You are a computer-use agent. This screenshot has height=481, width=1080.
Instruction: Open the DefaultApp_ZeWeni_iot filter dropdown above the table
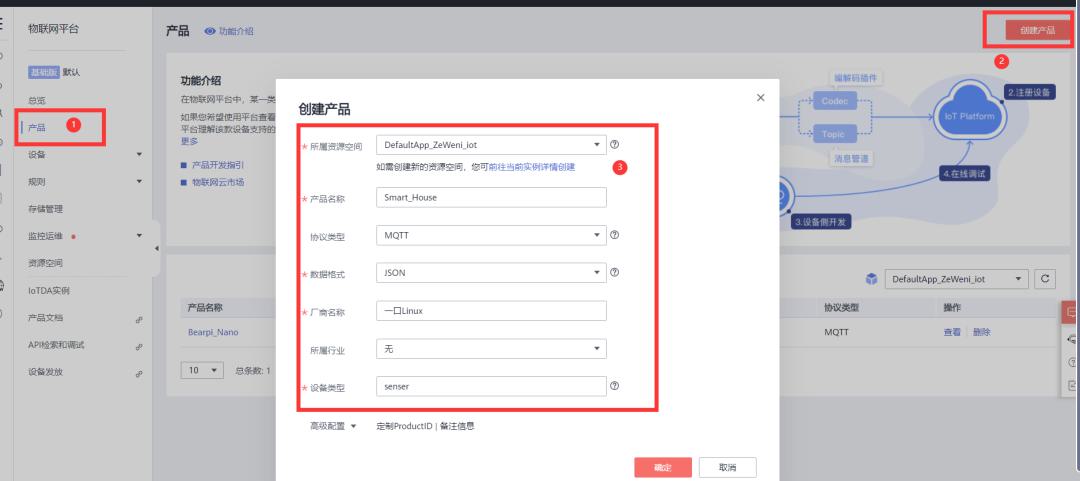coord(956,279)
